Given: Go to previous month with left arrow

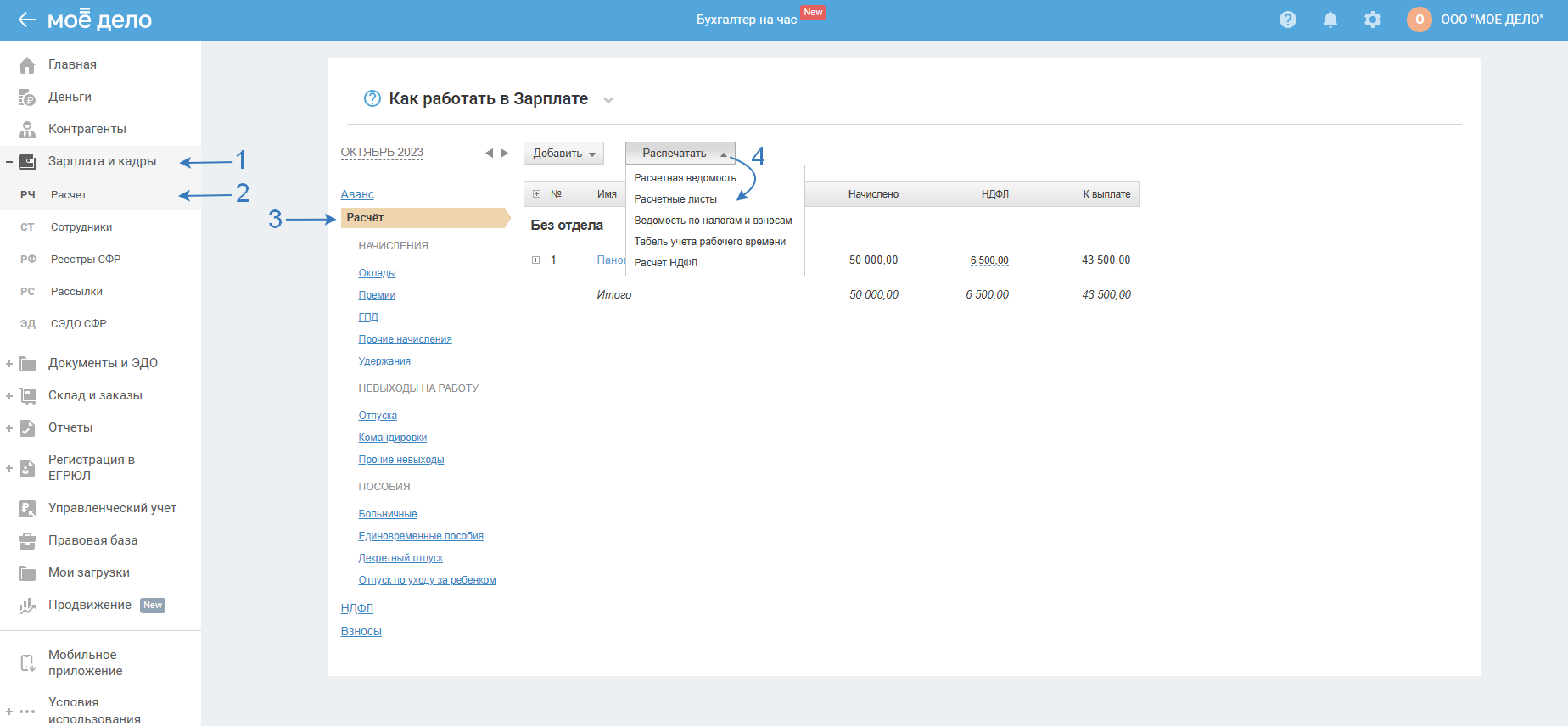Looking at the screenshot, I should point(489,154).
